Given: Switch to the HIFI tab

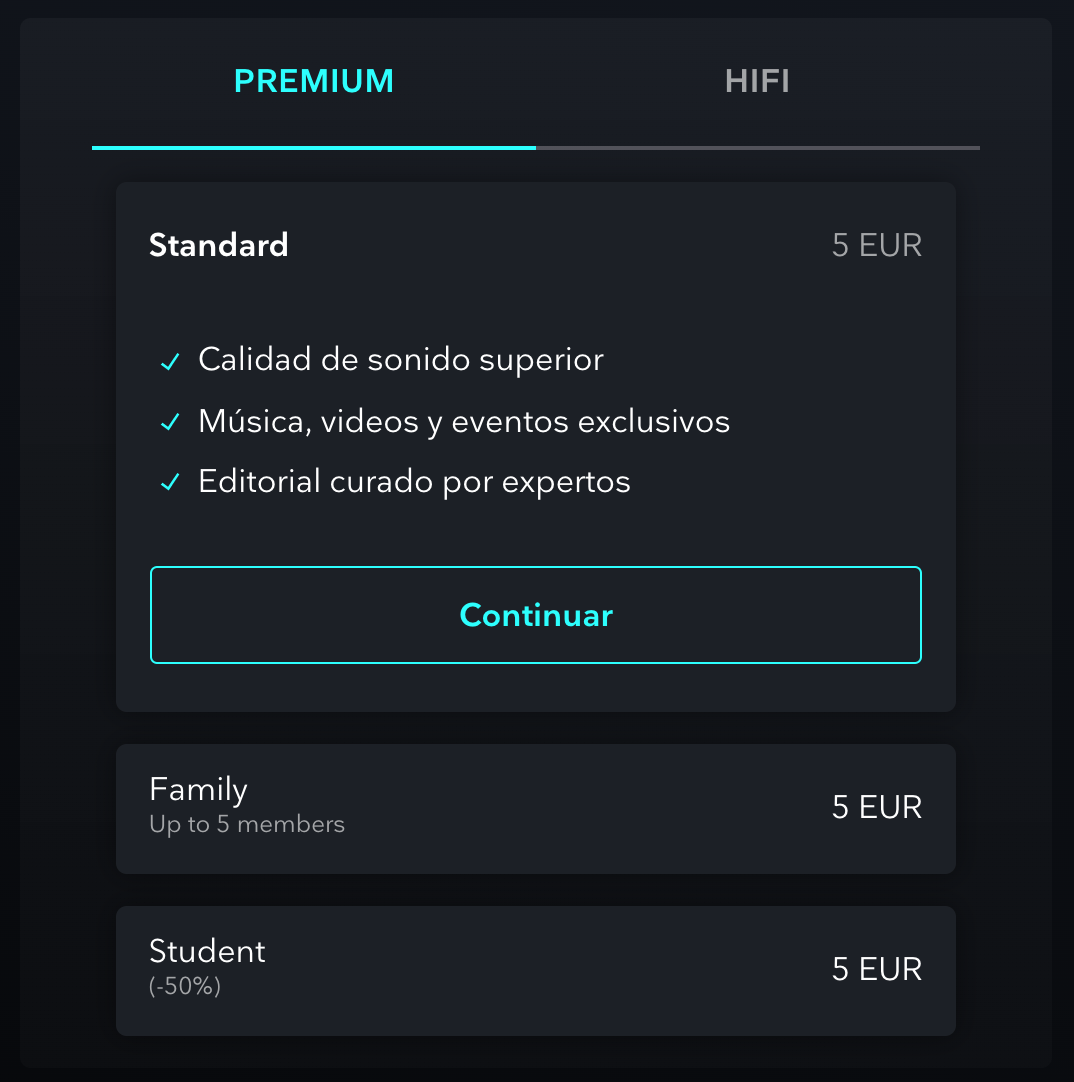Looking at the screenshot, I should coord(757,81).
